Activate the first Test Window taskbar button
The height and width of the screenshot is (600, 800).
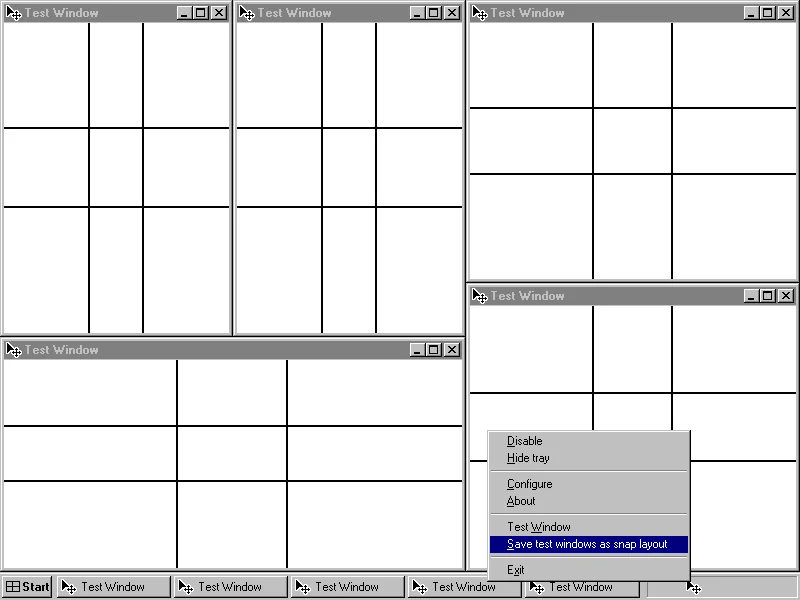[114, 587]
